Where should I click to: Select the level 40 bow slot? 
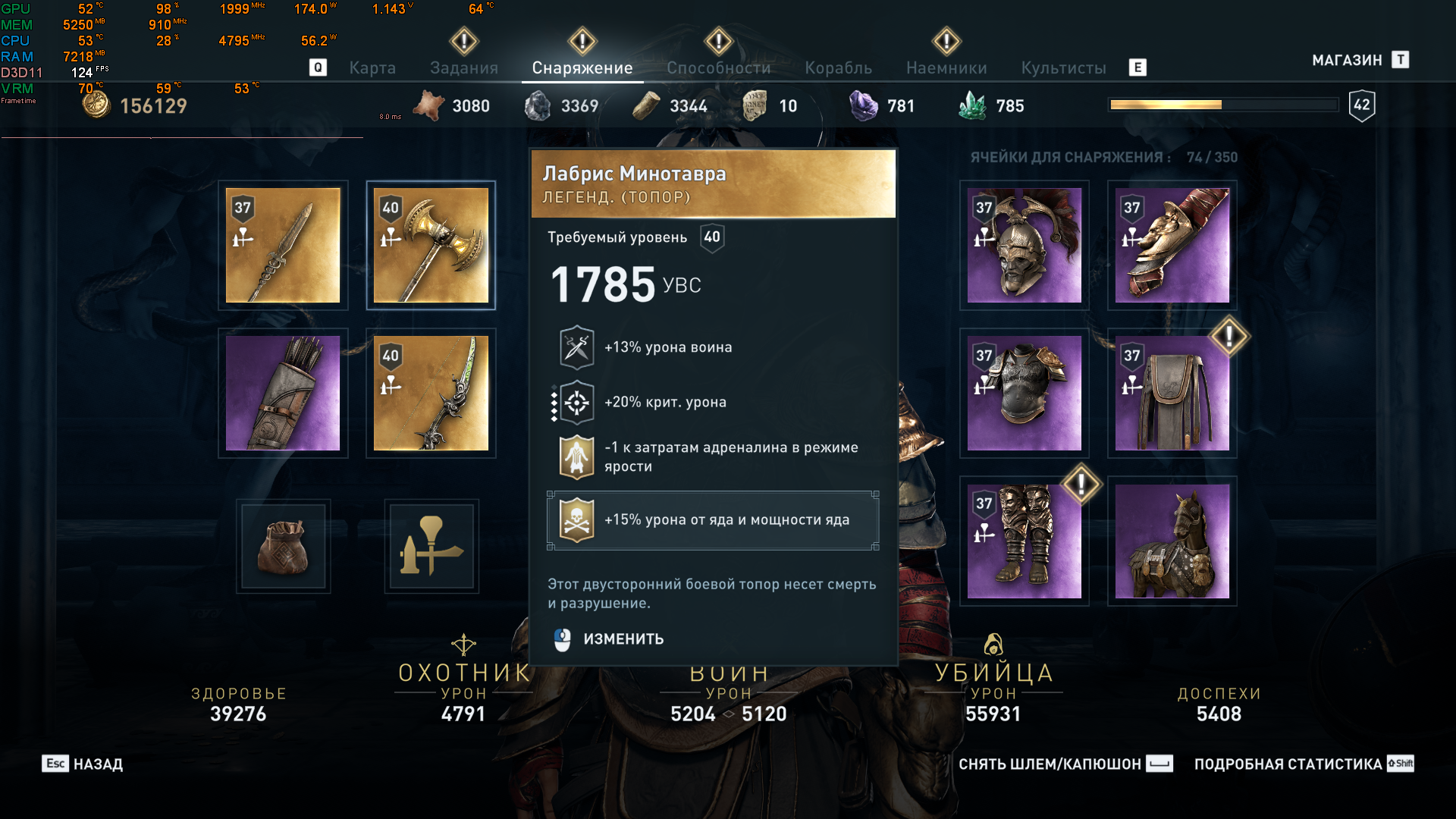click(x=431, y=393)
